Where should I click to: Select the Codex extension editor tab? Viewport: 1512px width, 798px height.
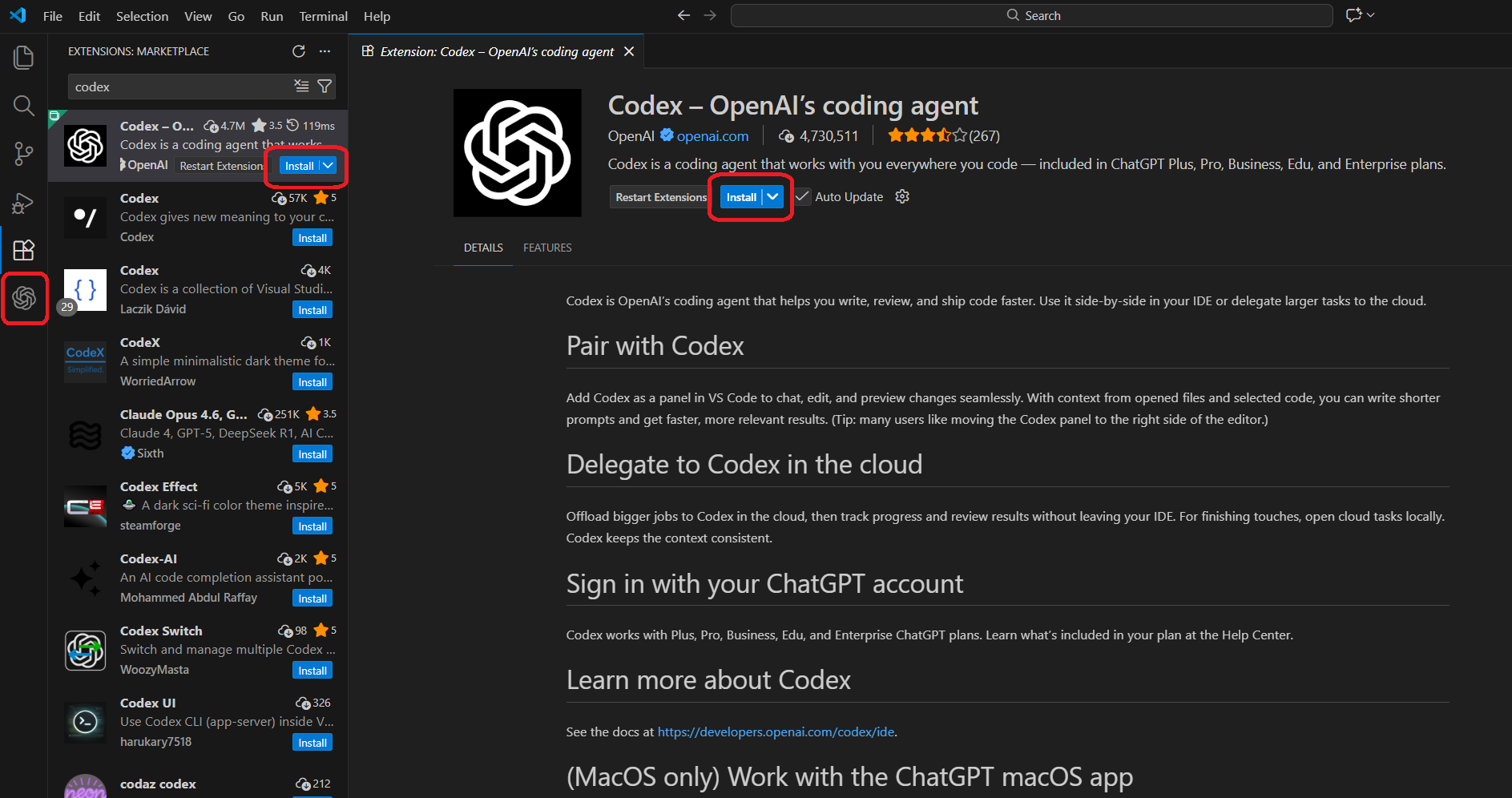pos(497,51)
